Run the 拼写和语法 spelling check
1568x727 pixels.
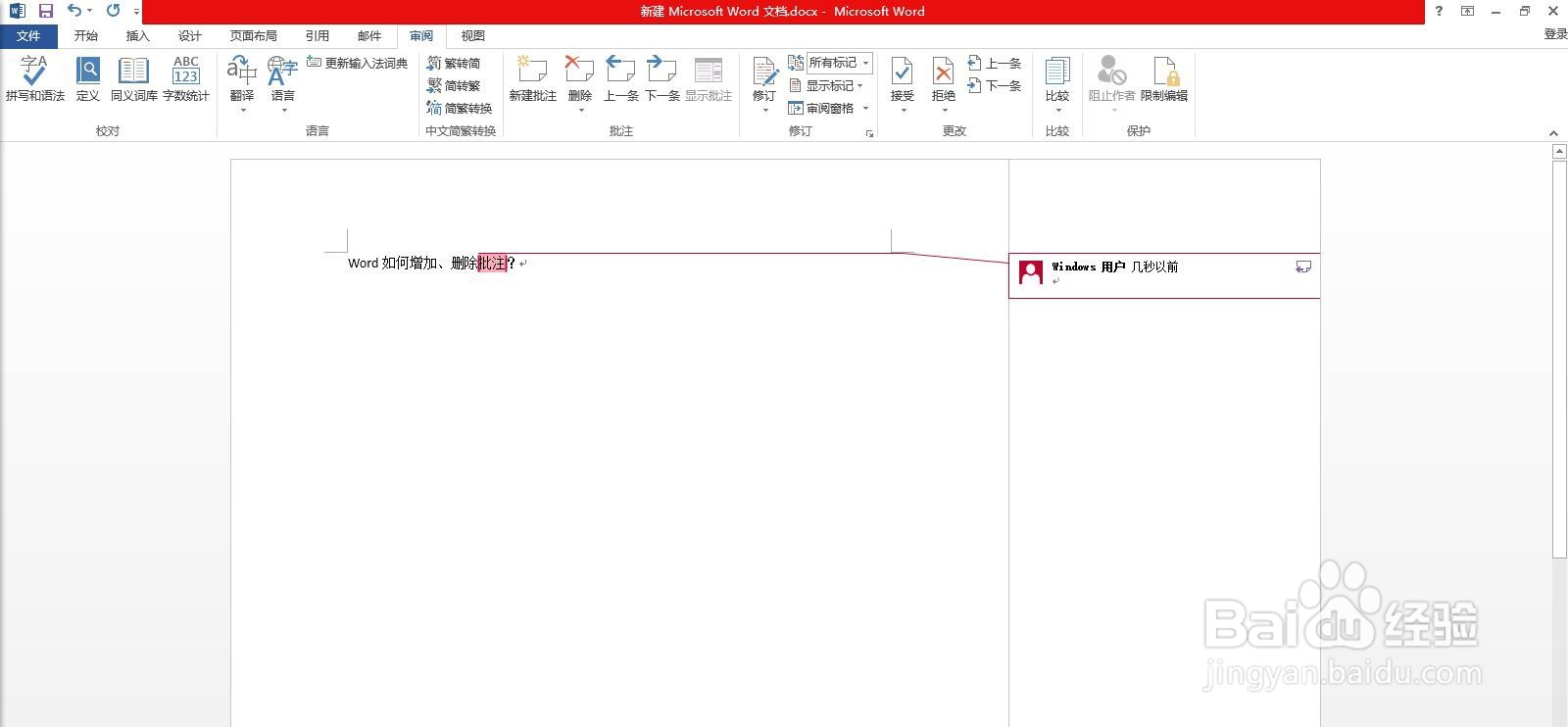[x=35, y=78]
